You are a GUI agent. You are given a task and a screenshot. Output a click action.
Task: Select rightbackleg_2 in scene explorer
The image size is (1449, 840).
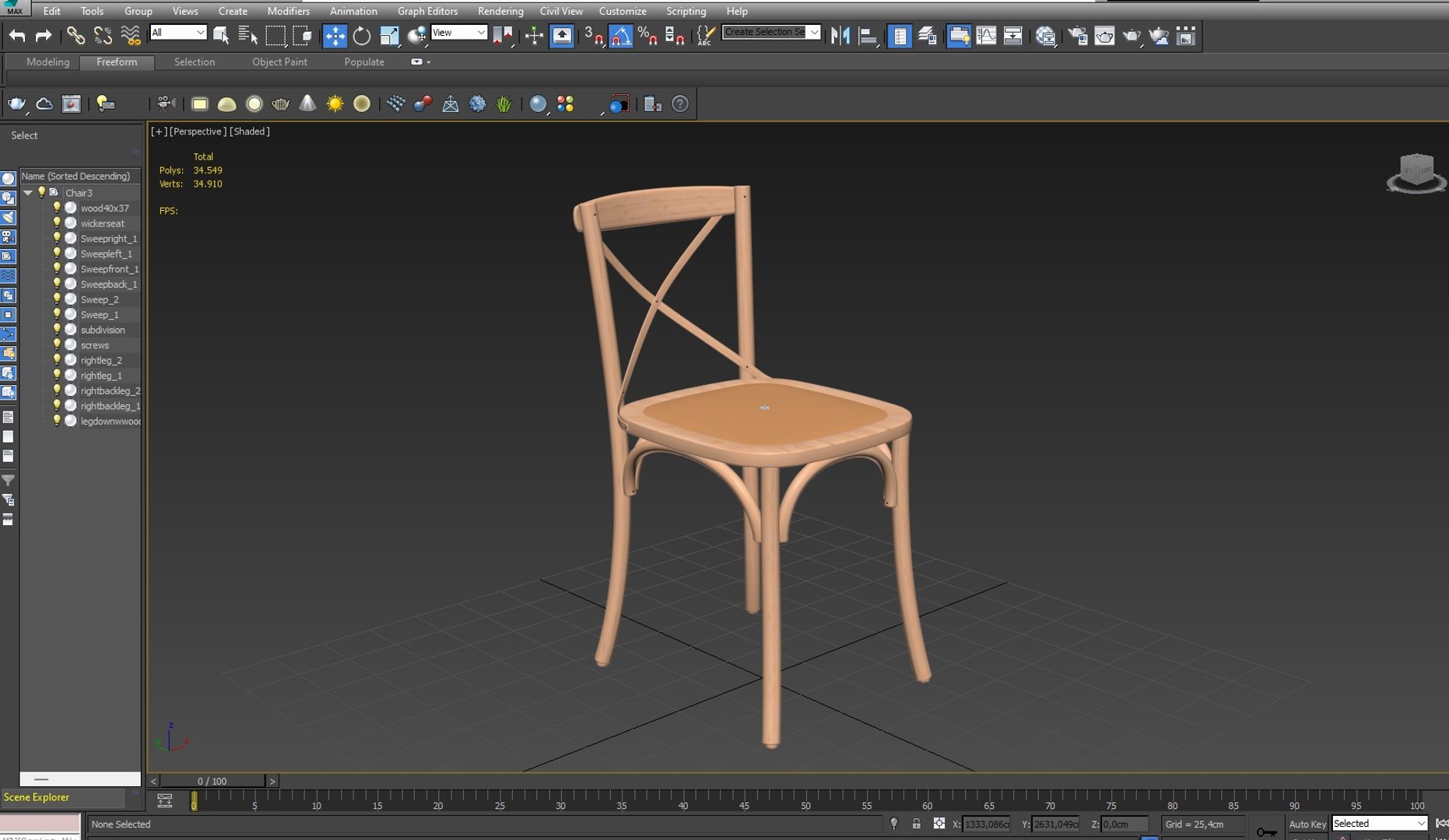pyautogui.click(x=111, y=390)
